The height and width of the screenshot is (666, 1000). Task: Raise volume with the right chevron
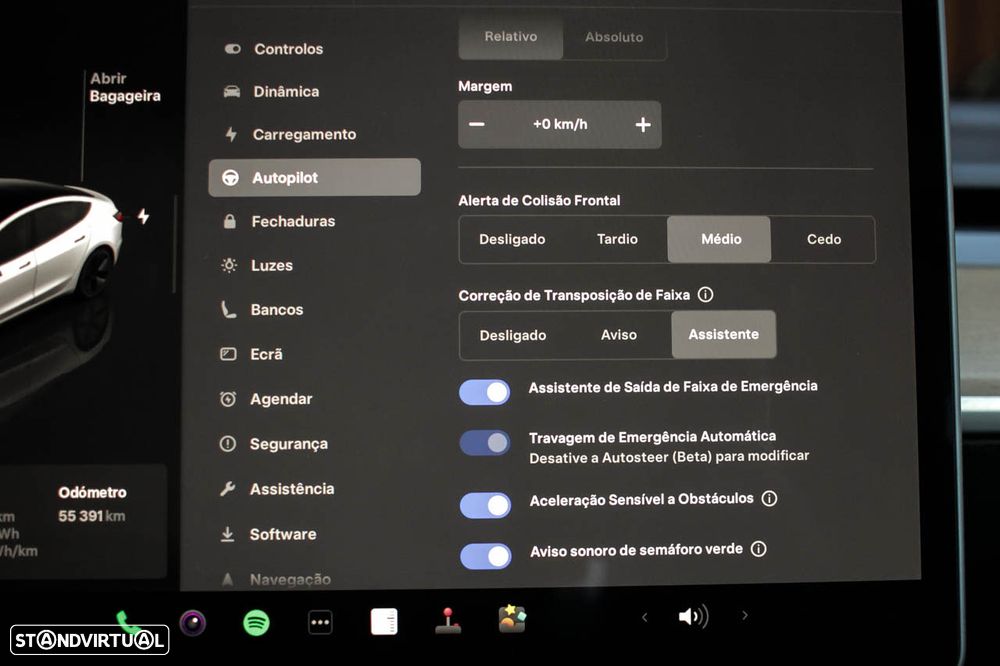[x=744, y=616]
